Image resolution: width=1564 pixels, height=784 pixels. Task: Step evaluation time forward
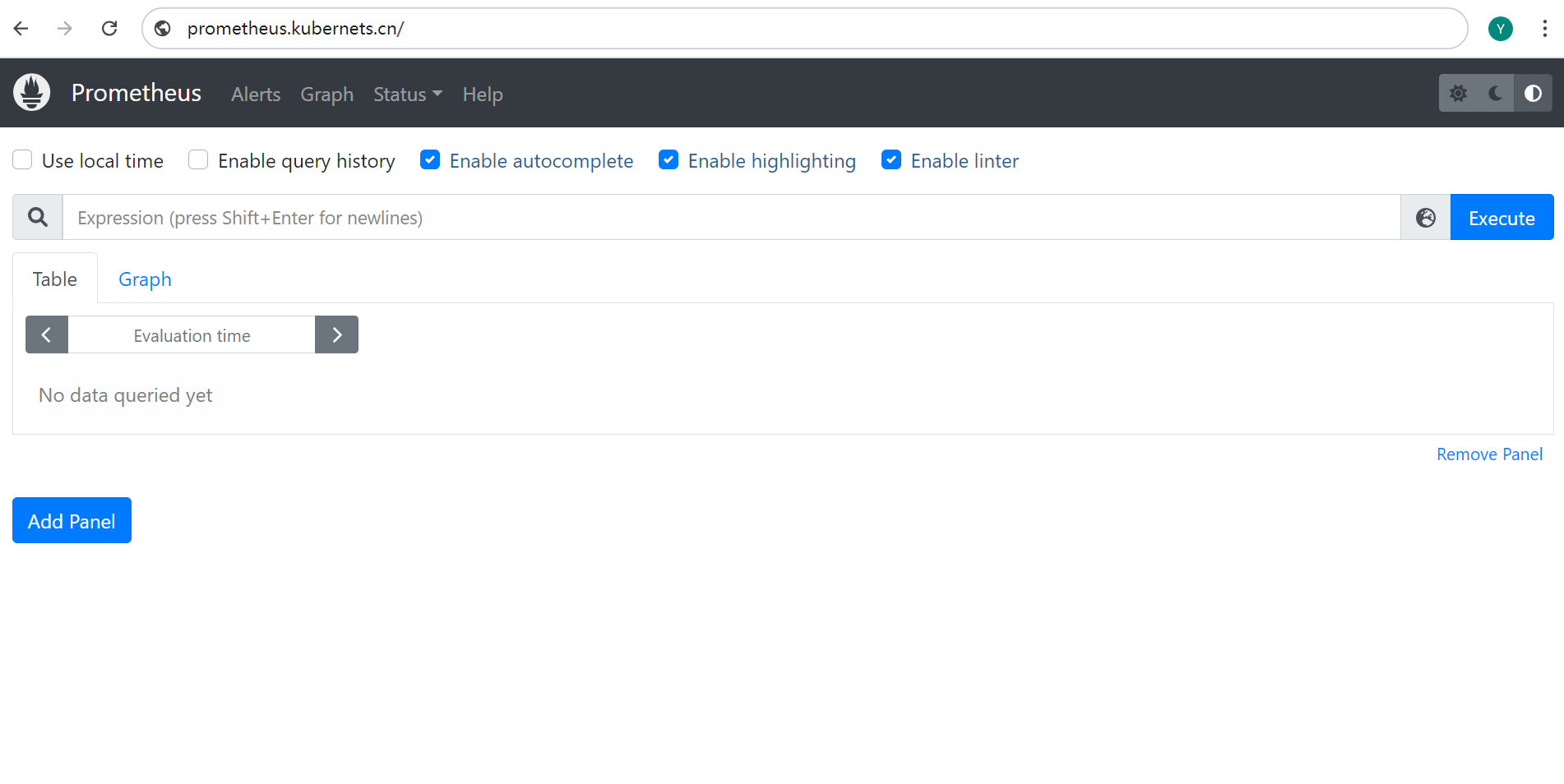point(336,334)
